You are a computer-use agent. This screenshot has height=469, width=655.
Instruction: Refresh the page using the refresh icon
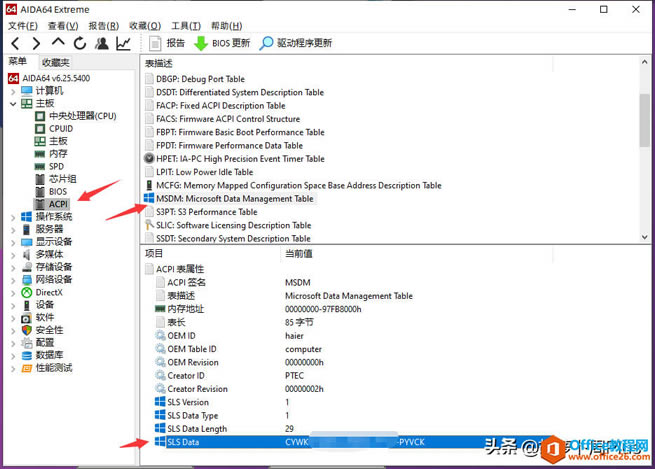tap(80, 43)
